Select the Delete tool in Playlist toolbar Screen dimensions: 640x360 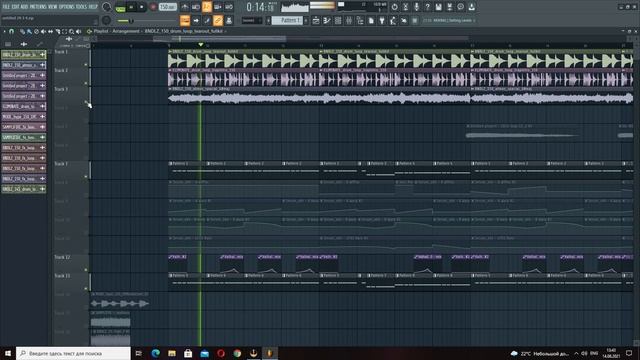point(36,31)
